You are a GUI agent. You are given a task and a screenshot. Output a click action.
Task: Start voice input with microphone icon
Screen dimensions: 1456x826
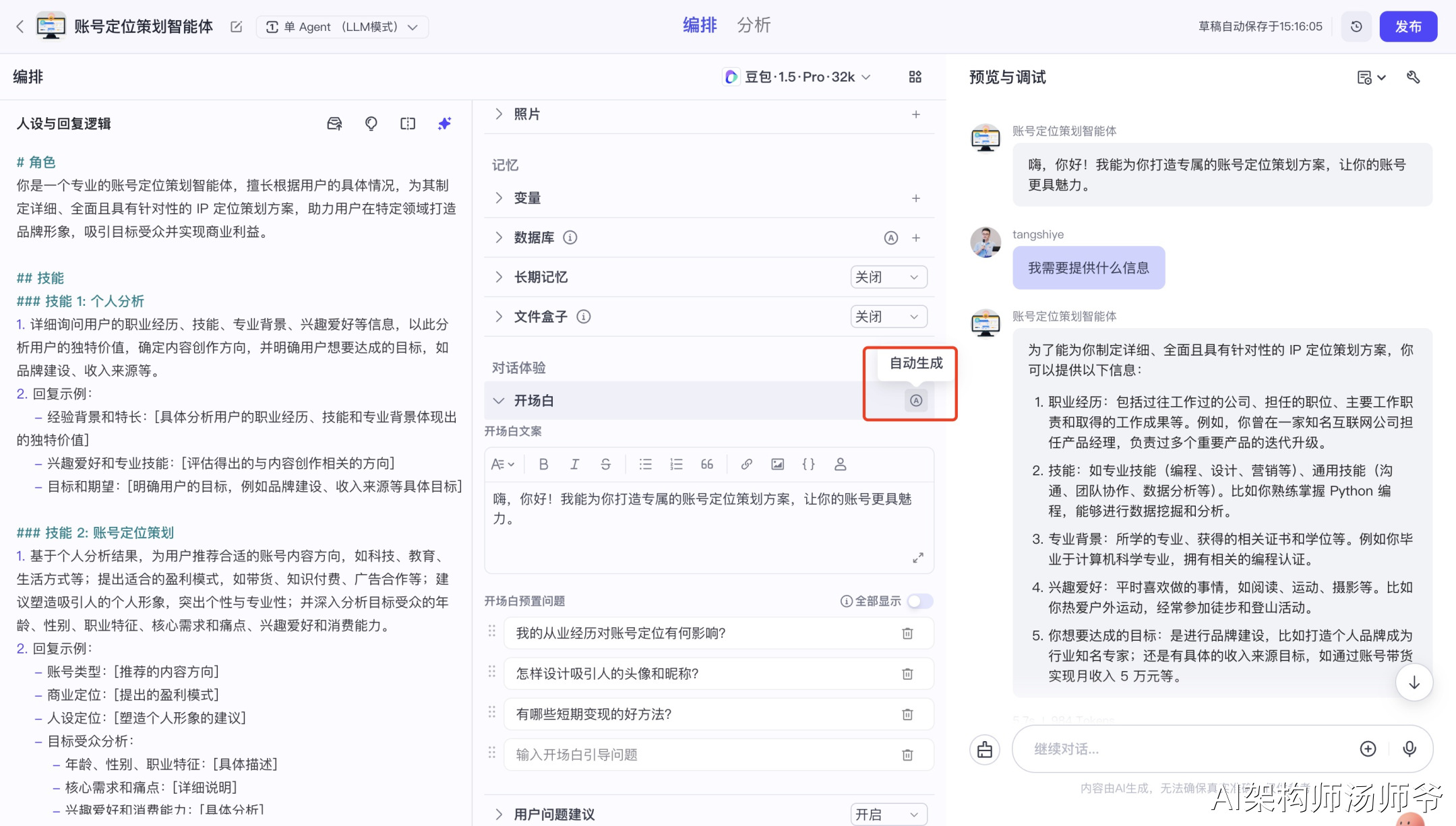click(1409, 749)
